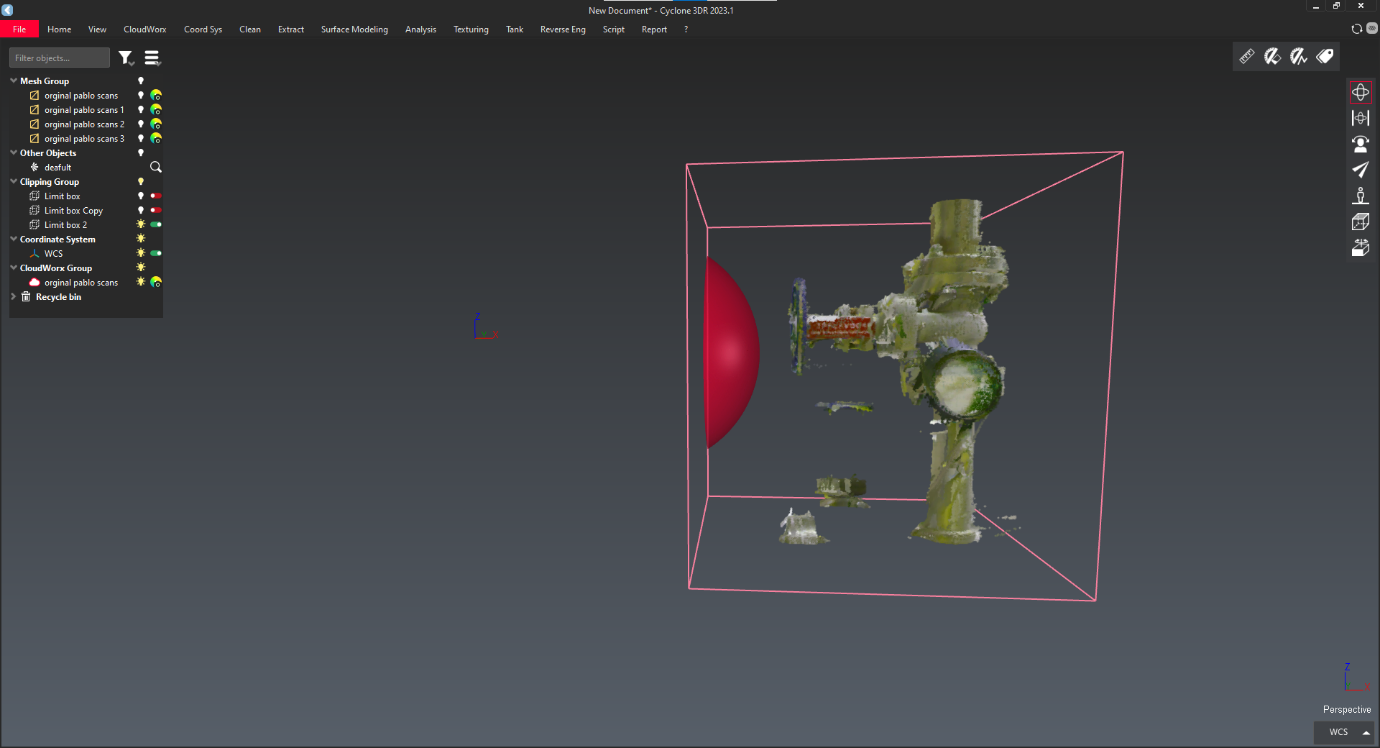Click the cloud icon of CloudWorx orginal pablo scans
This screenshot has width=1380, height=748.
coord(35,282)
